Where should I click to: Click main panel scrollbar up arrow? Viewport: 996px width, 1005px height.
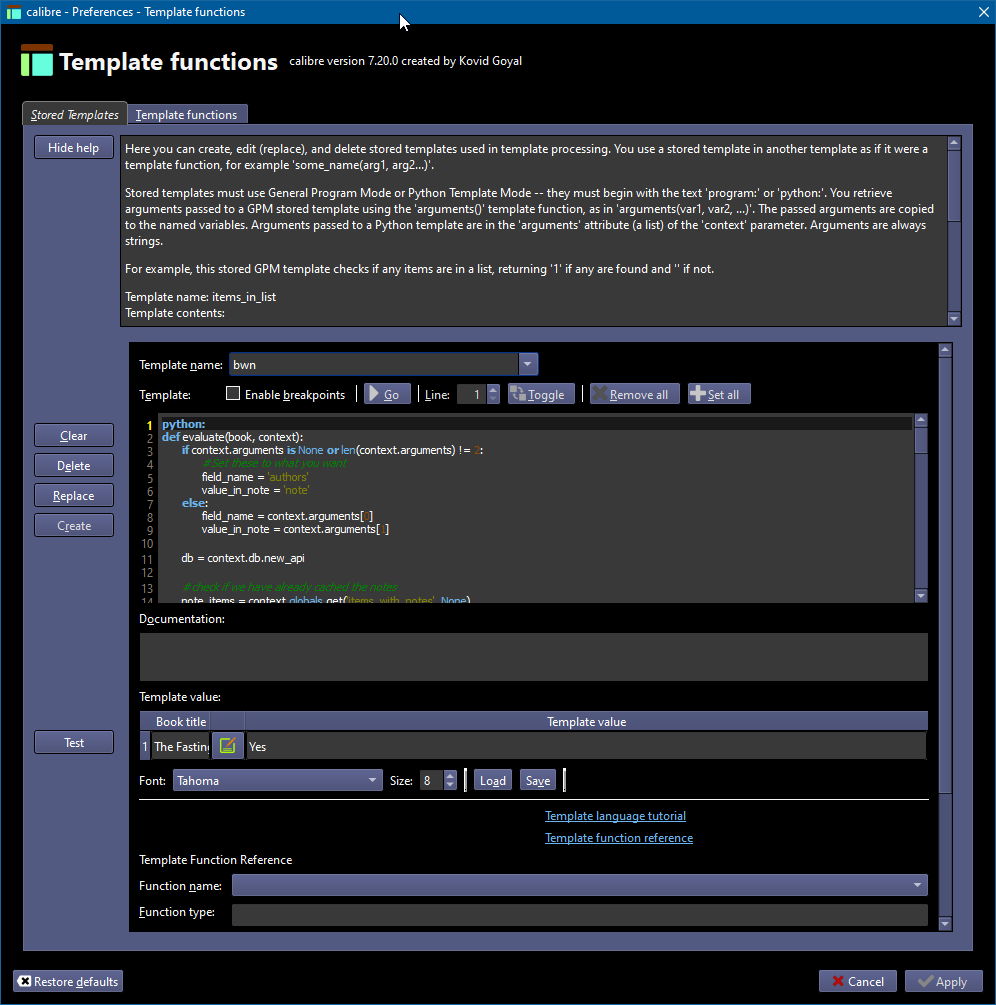(945, 349)
